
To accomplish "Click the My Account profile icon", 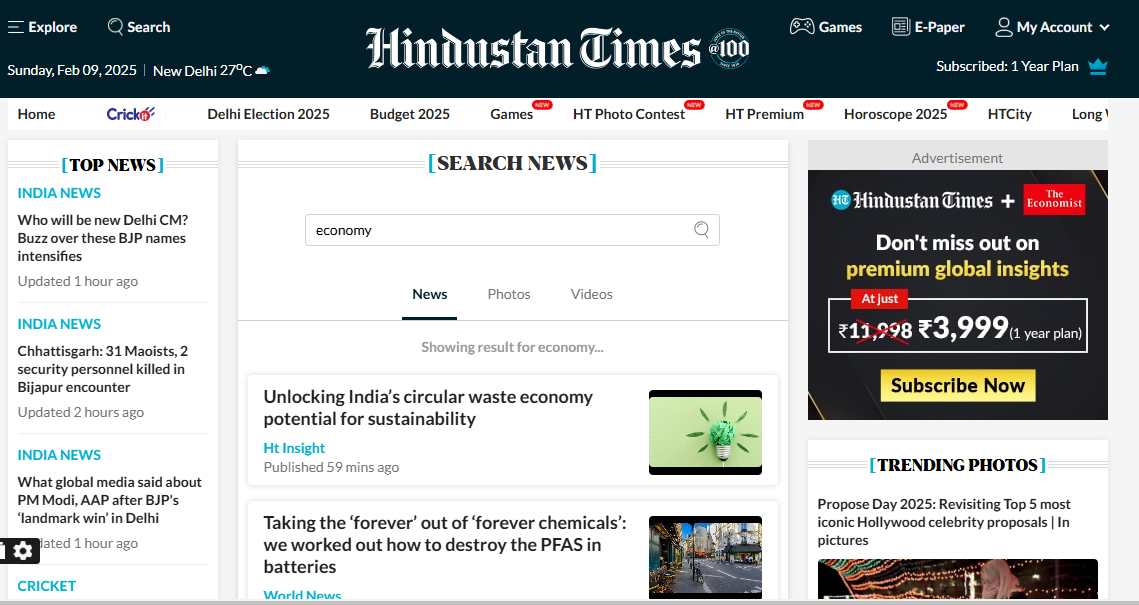I will pos(1004,27).
